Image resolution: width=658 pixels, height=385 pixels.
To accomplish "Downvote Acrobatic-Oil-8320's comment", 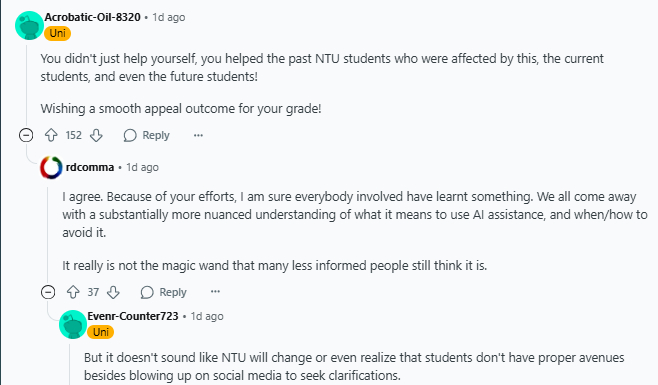I will (96, 135).
